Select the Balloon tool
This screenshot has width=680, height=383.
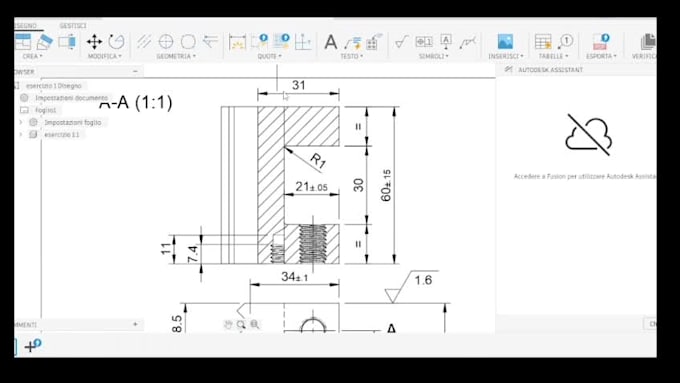coord(566,42)
